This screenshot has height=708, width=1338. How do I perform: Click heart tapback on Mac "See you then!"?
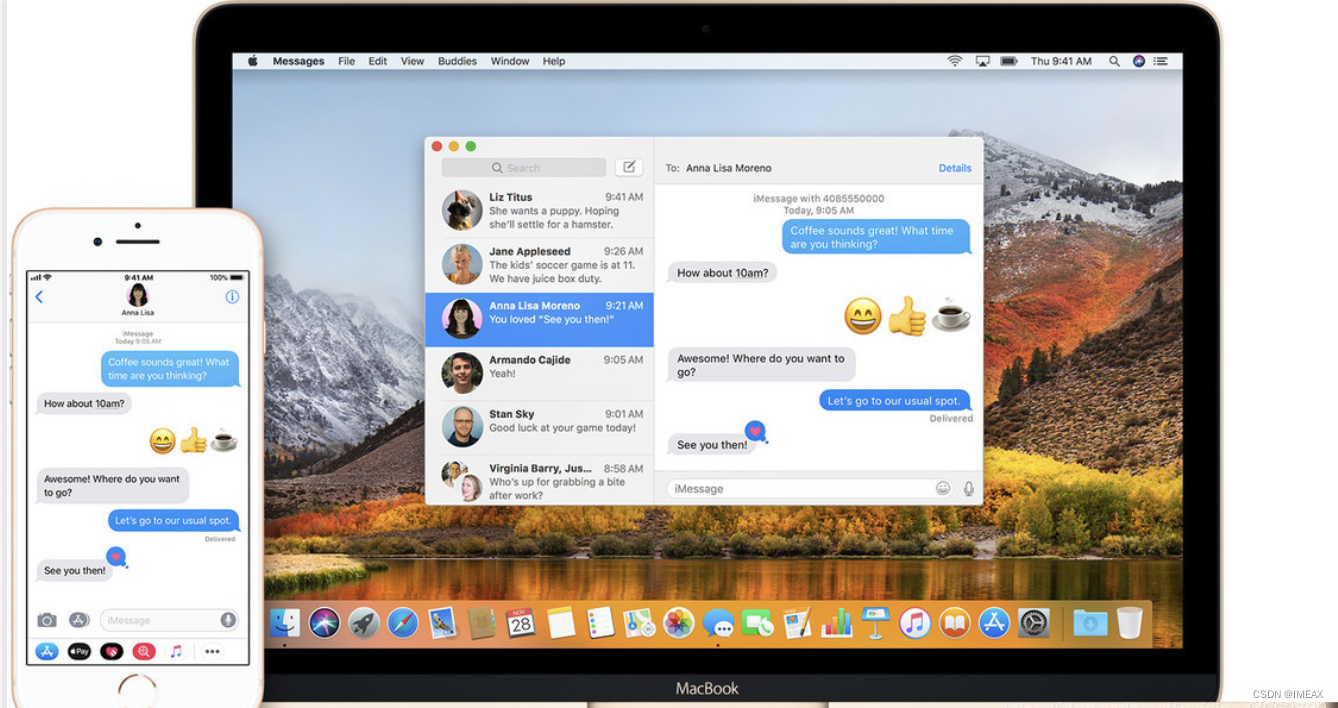coord(756,431)
